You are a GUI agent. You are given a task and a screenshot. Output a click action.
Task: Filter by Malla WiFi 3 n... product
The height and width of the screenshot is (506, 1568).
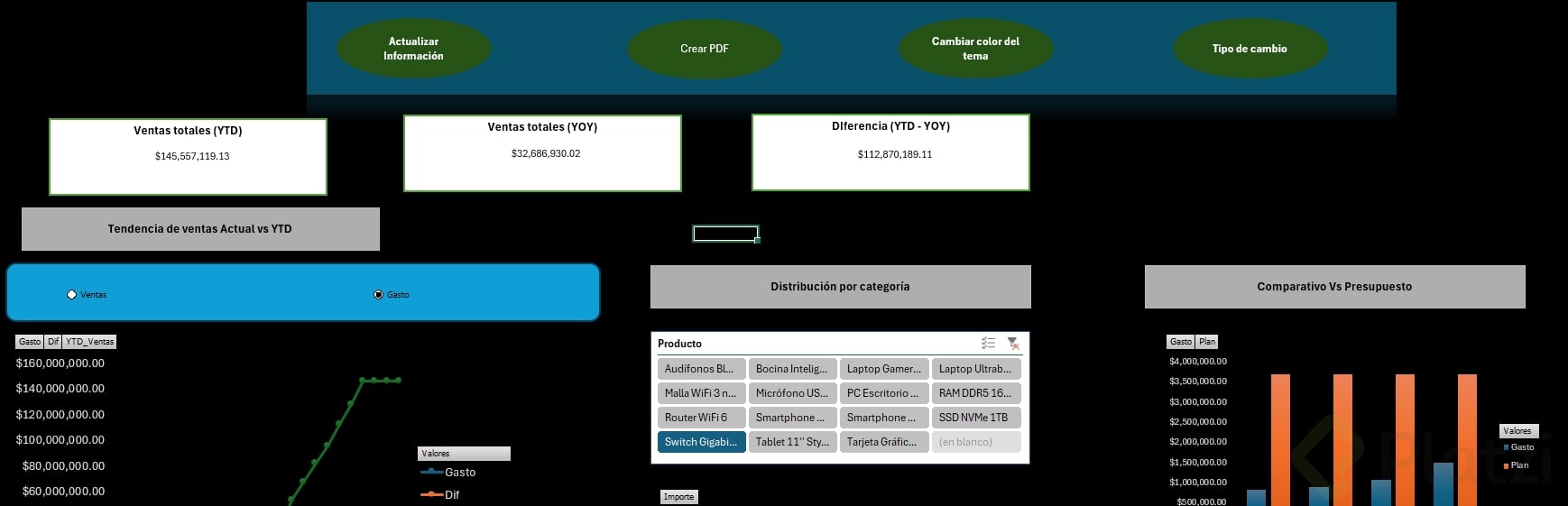pyautogui.click(x=701, y=393)
